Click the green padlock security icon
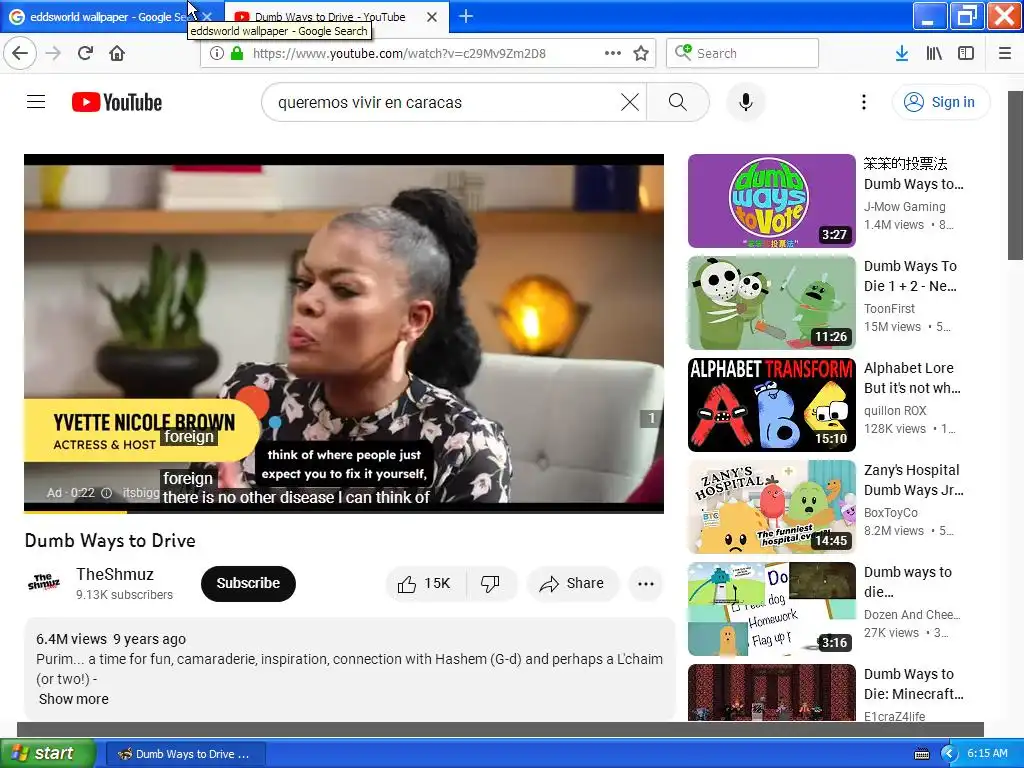Viewport: 1024px width, 768px height. pos(237,53)
